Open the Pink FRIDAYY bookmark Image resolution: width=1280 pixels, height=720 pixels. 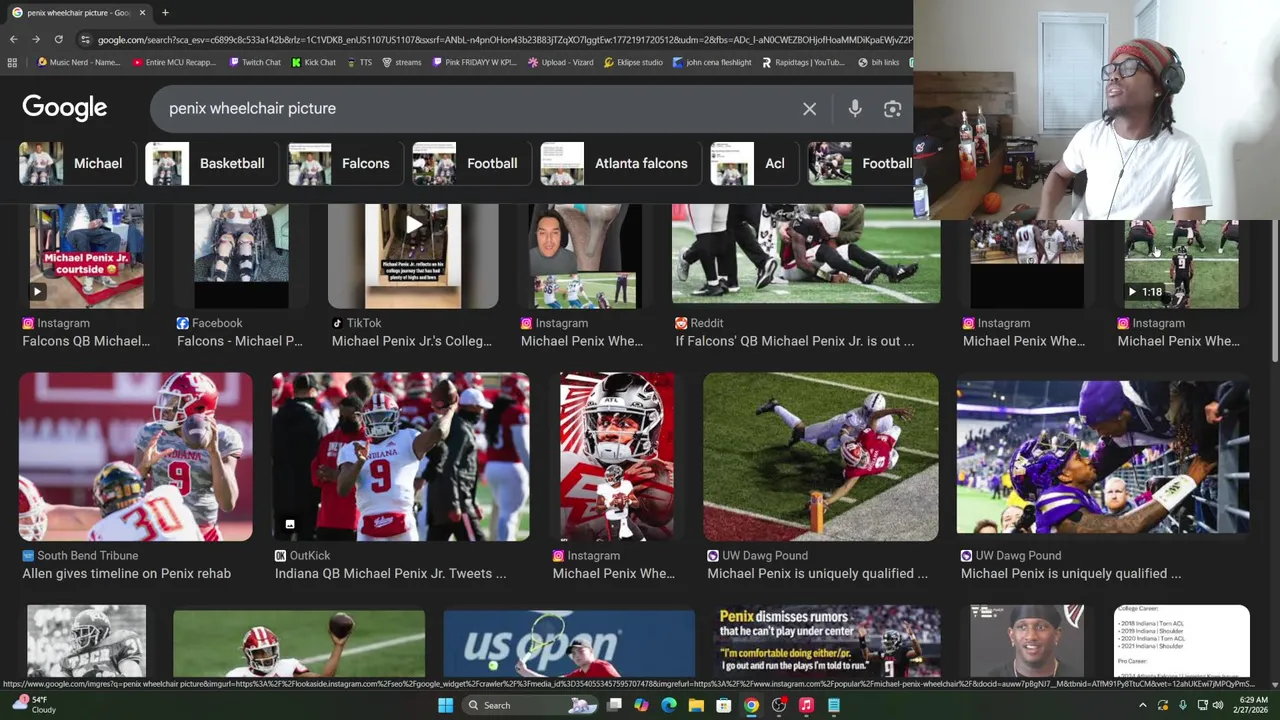(474, 62)
